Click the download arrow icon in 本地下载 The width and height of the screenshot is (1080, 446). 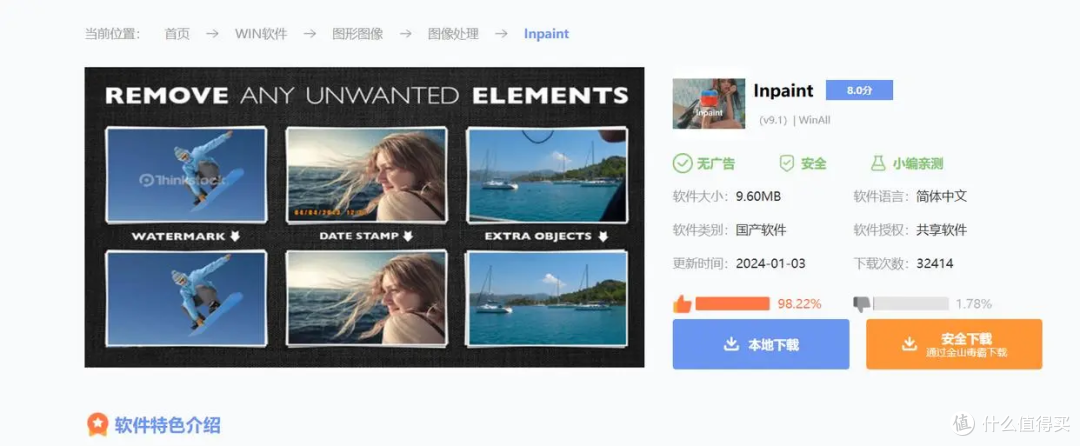pyautogui.click(x=731, y=344)
